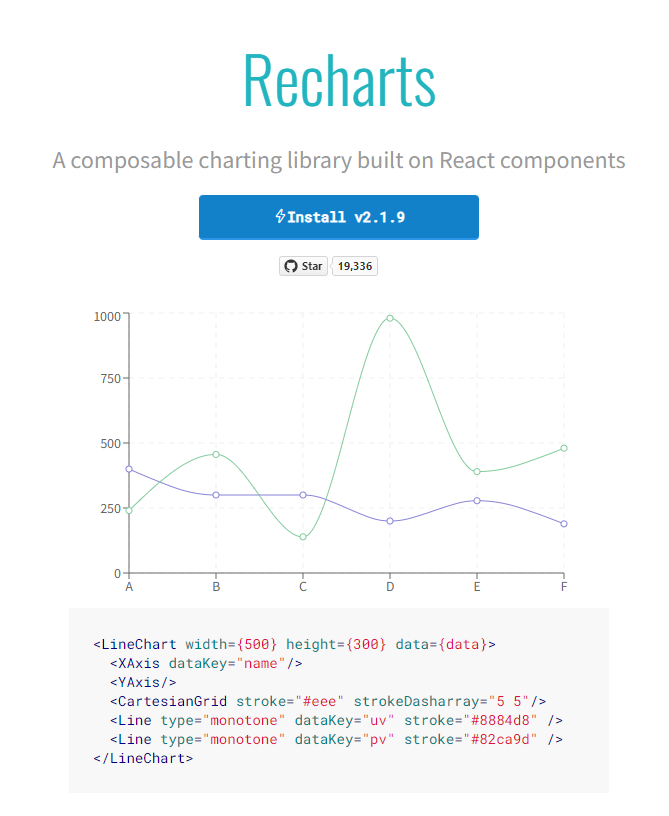
Task: Click the purple line data point at A
Action: point(129,469)
